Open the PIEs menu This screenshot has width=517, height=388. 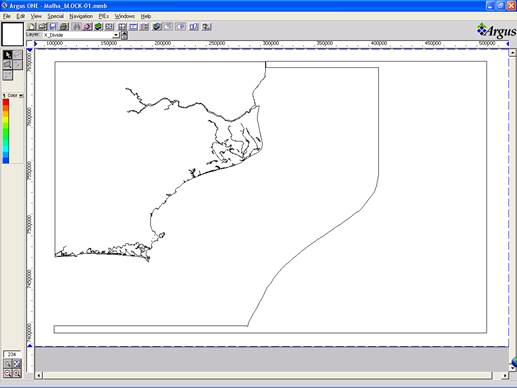coord(104,16)
